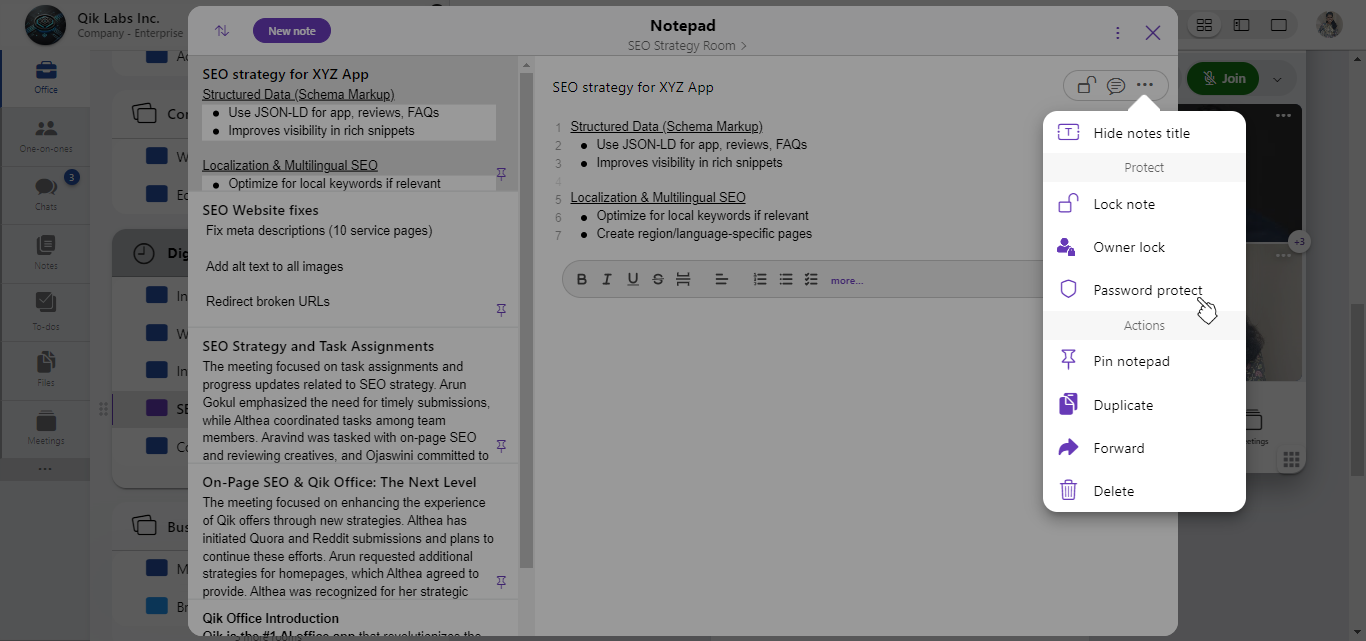Click Password protect menu entry
1366x641 pixels.
[x=1147, y=290]
